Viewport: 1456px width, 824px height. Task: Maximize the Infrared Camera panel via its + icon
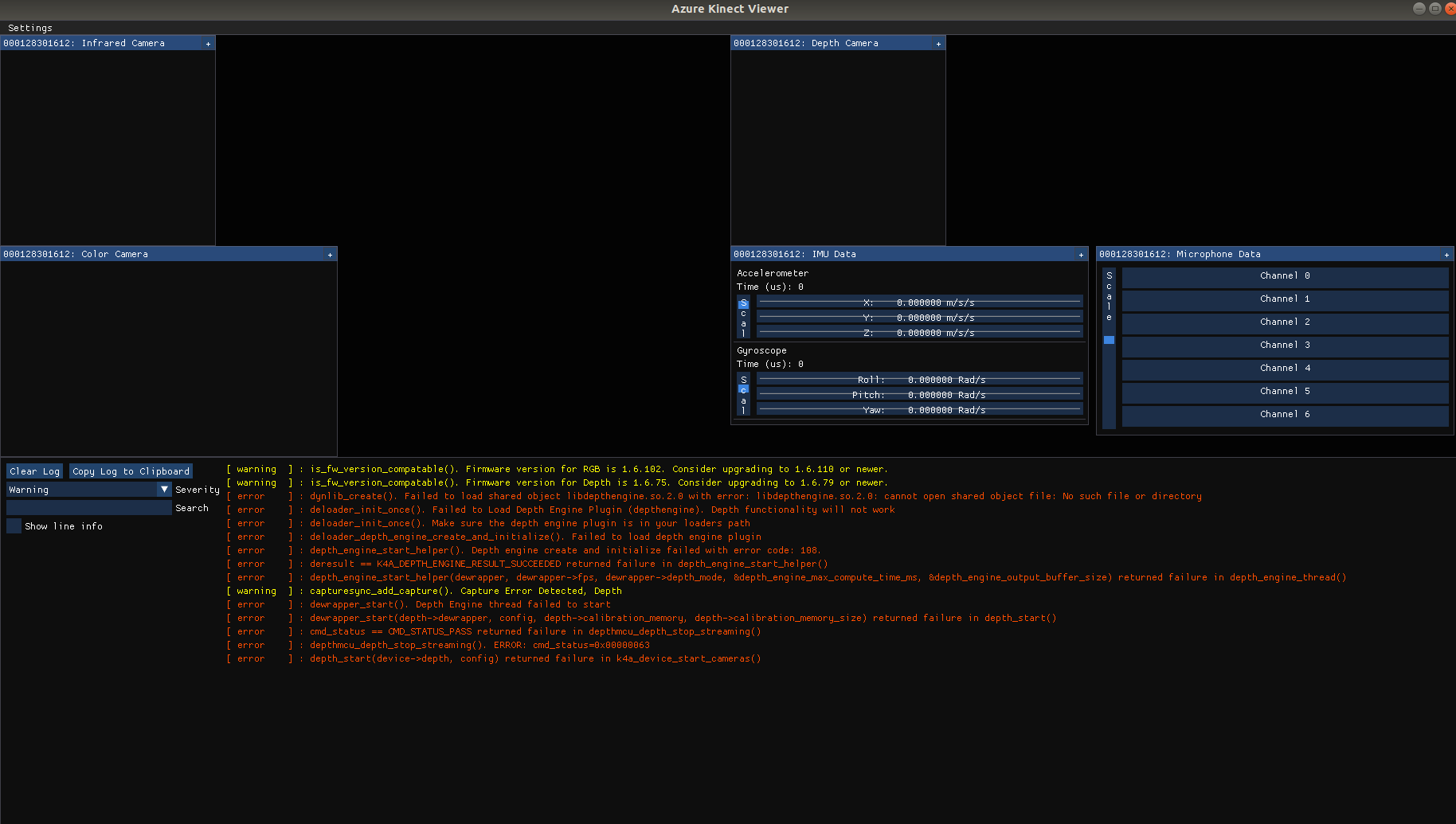(209, 43)
